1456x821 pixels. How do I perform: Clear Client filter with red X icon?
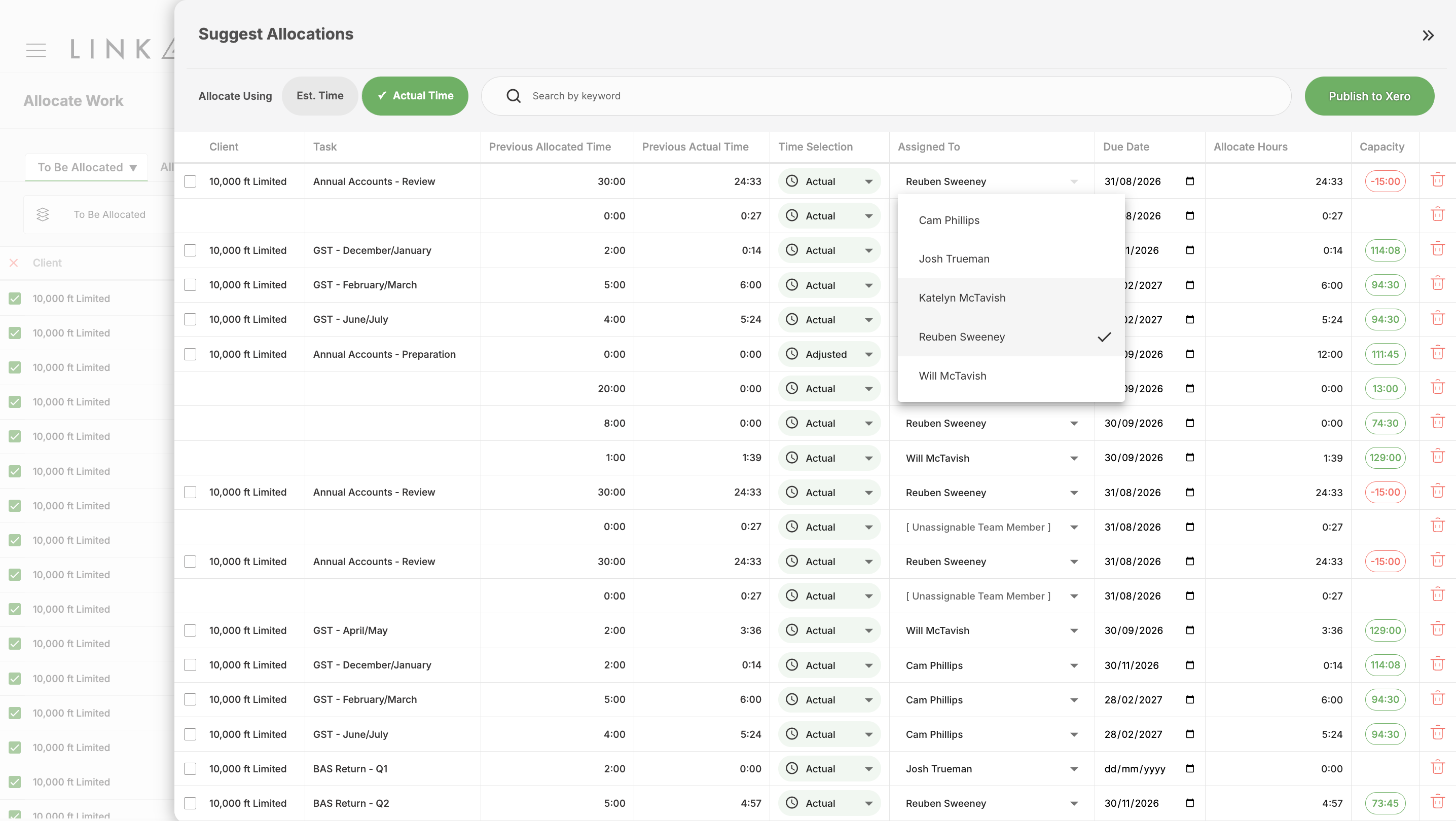[x=14, y=263]
